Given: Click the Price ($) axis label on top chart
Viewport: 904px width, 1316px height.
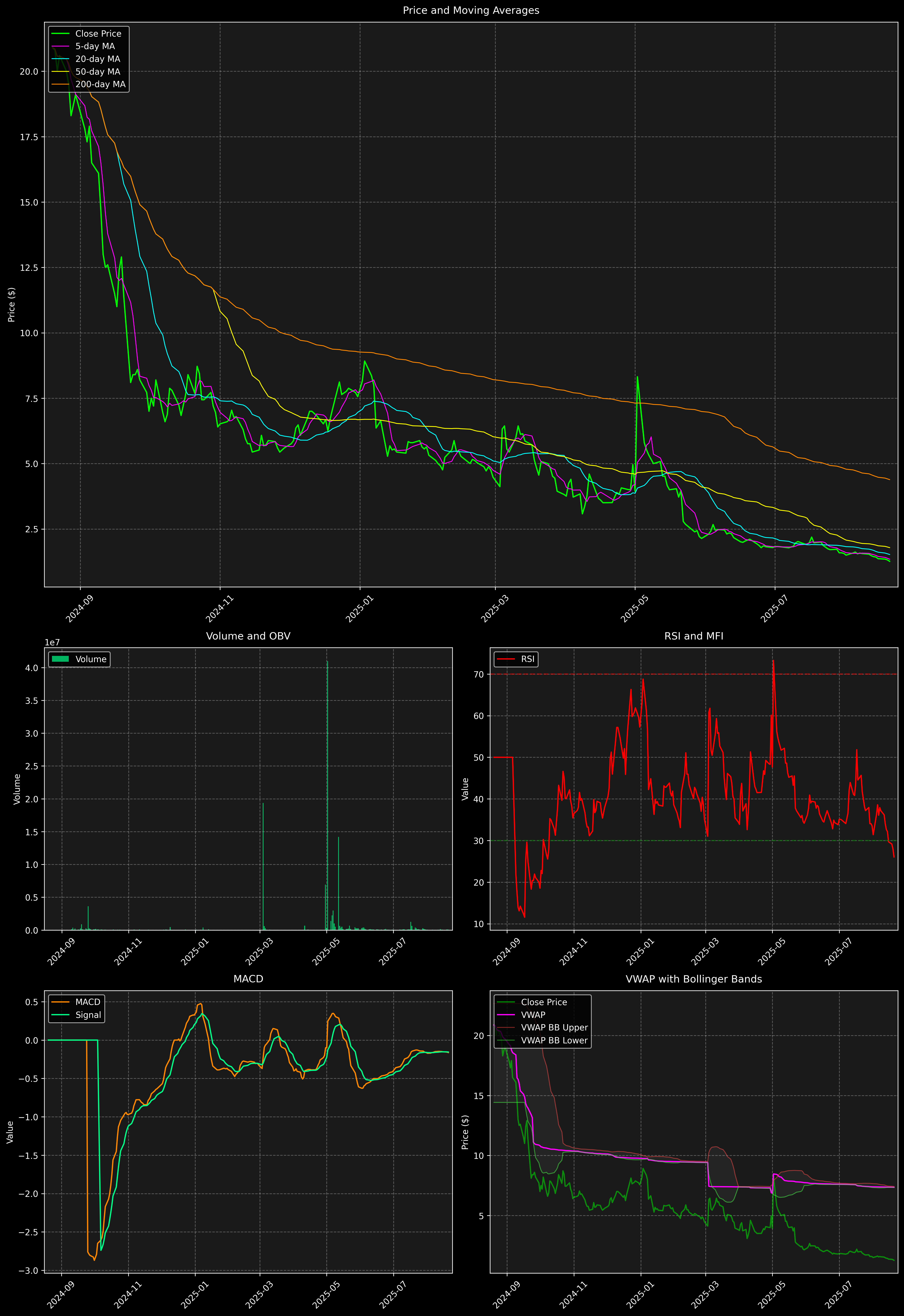Looking at the screenshot, I should (11, 305).
